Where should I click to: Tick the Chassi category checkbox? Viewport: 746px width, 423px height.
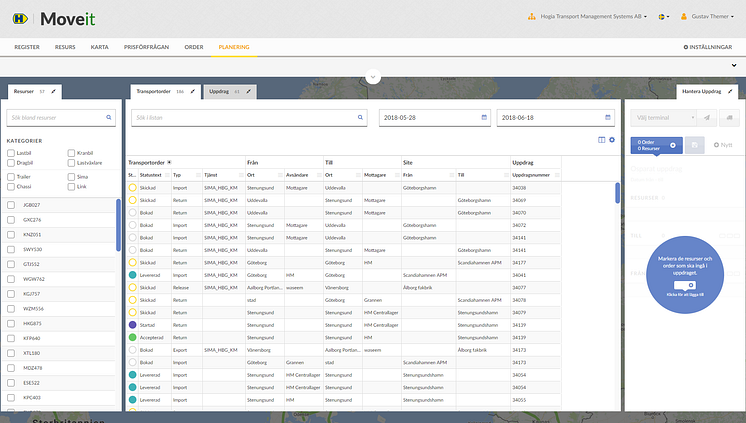pyautogui.click(x=11, y=187)
